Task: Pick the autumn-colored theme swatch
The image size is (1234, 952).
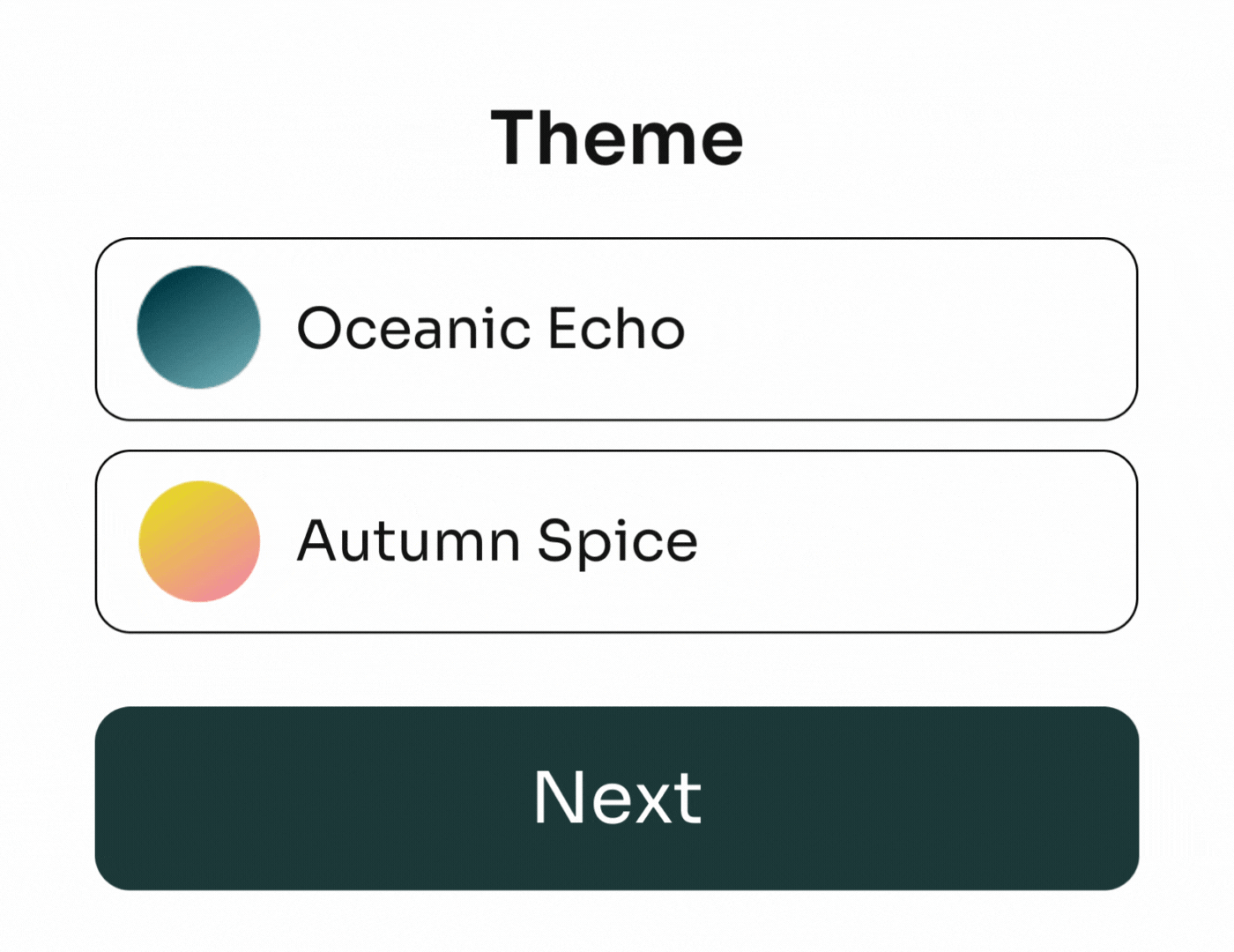Action: [199, 541]
